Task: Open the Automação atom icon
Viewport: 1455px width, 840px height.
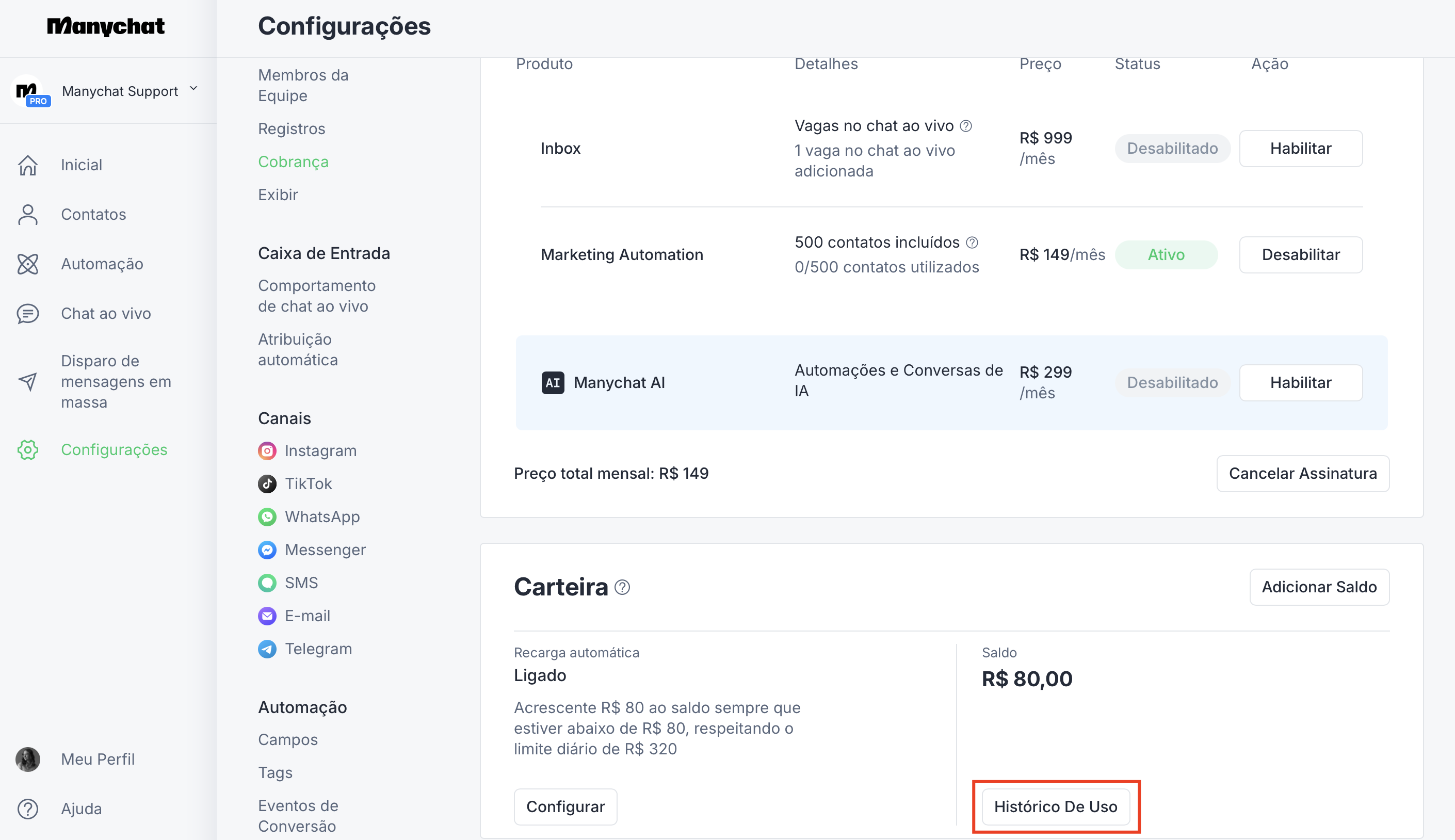Action: pyautogui.click(x=28, y=264)
